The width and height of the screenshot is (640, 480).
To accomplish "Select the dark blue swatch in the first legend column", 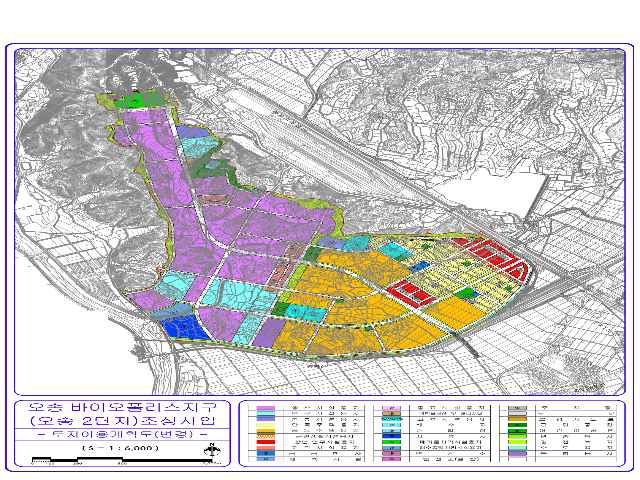I will click(265, 453).
